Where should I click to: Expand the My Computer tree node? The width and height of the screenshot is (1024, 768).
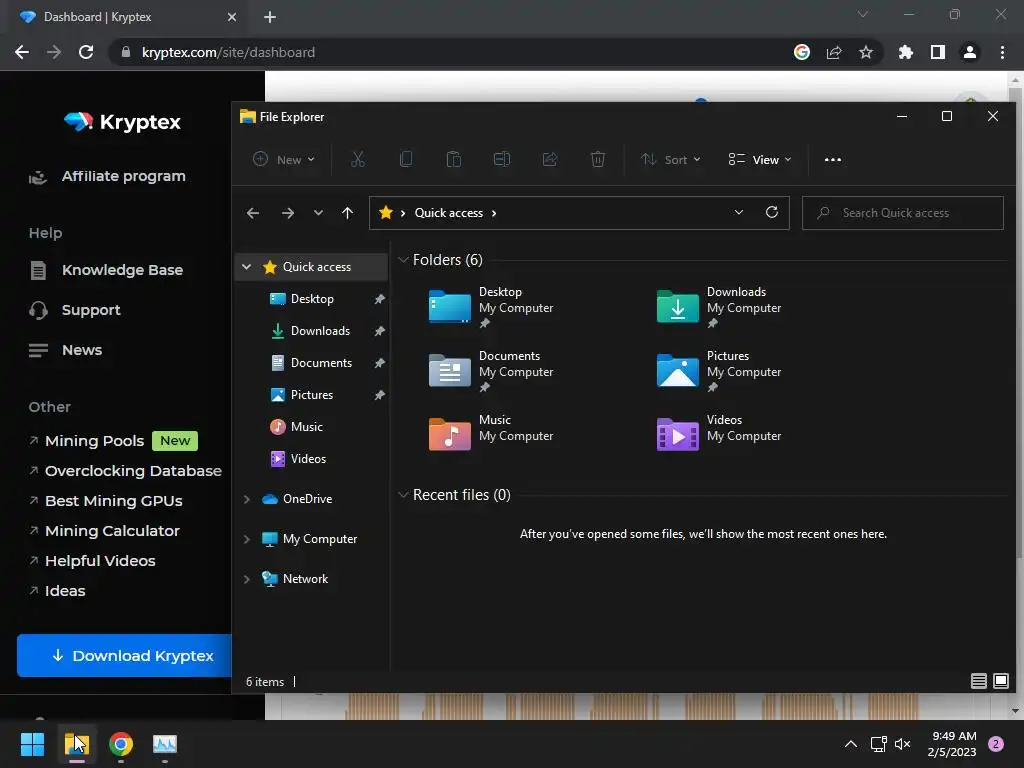click(x=246, y=539)
